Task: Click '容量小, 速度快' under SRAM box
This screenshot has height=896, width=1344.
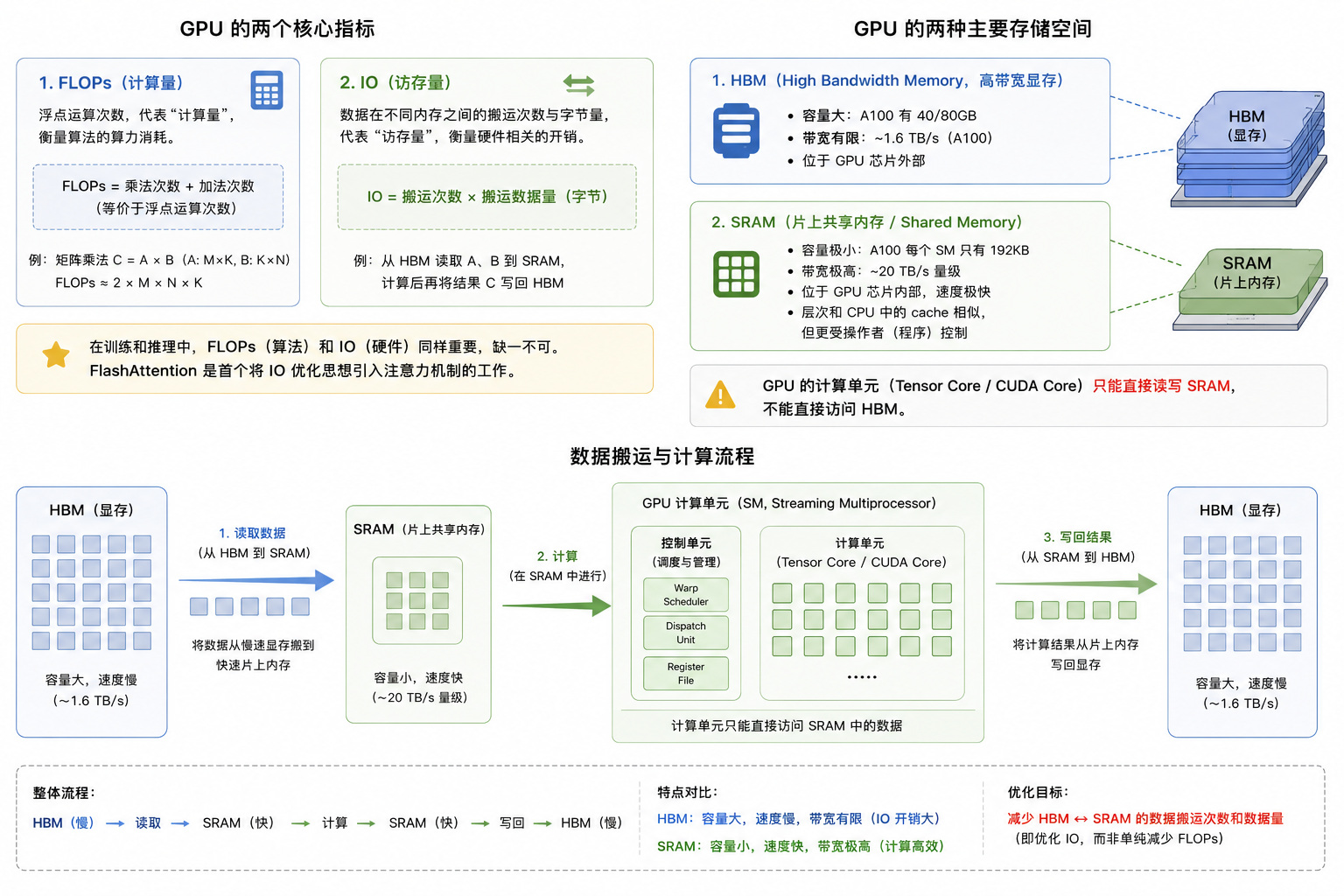Action: pyautogui.click(x=418, y=677)
